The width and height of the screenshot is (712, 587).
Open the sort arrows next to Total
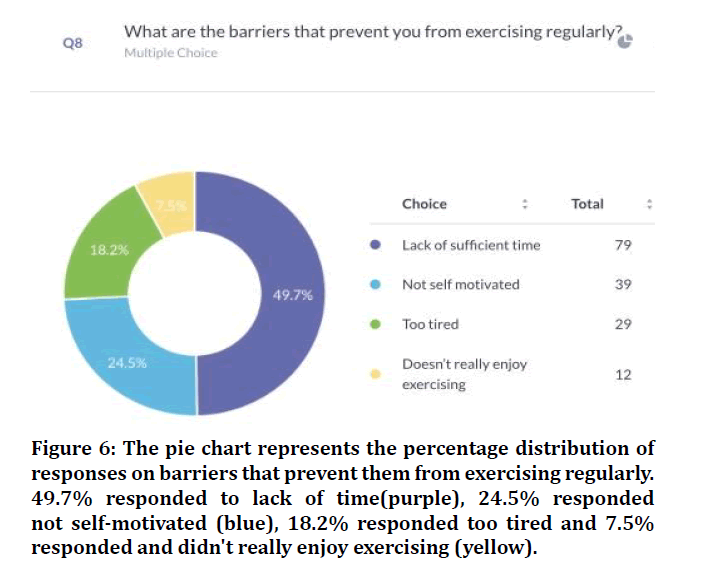tap(650, 204)
